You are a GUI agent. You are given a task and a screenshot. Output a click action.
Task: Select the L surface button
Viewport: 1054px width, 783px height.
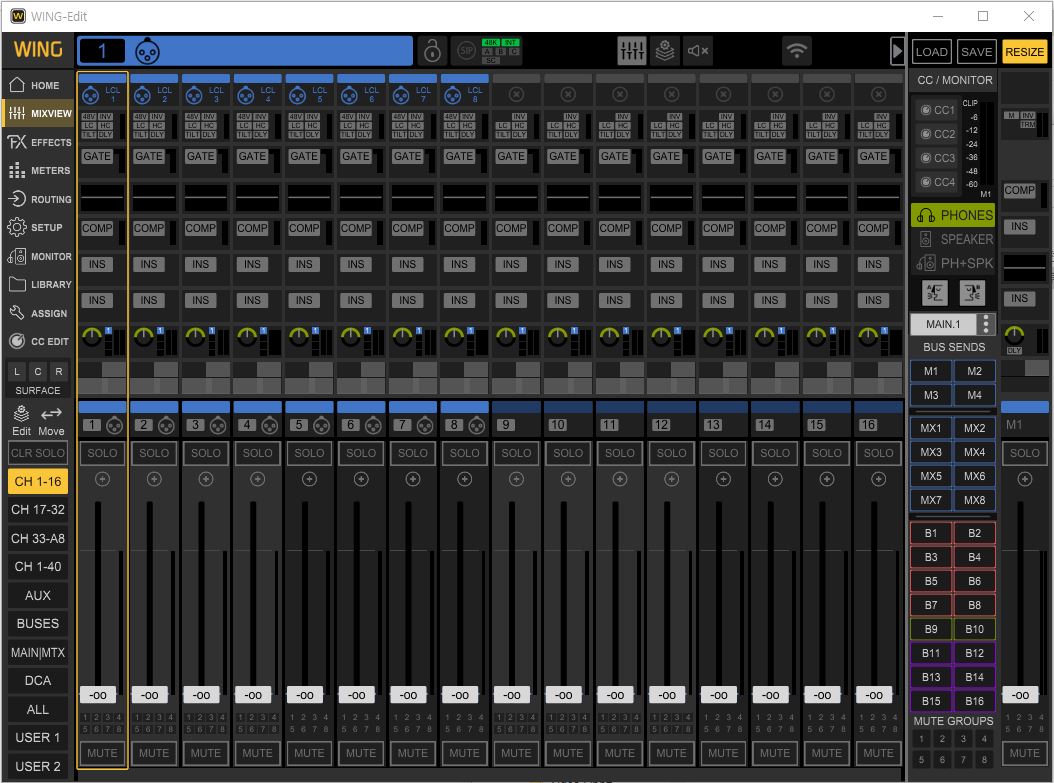17,372
